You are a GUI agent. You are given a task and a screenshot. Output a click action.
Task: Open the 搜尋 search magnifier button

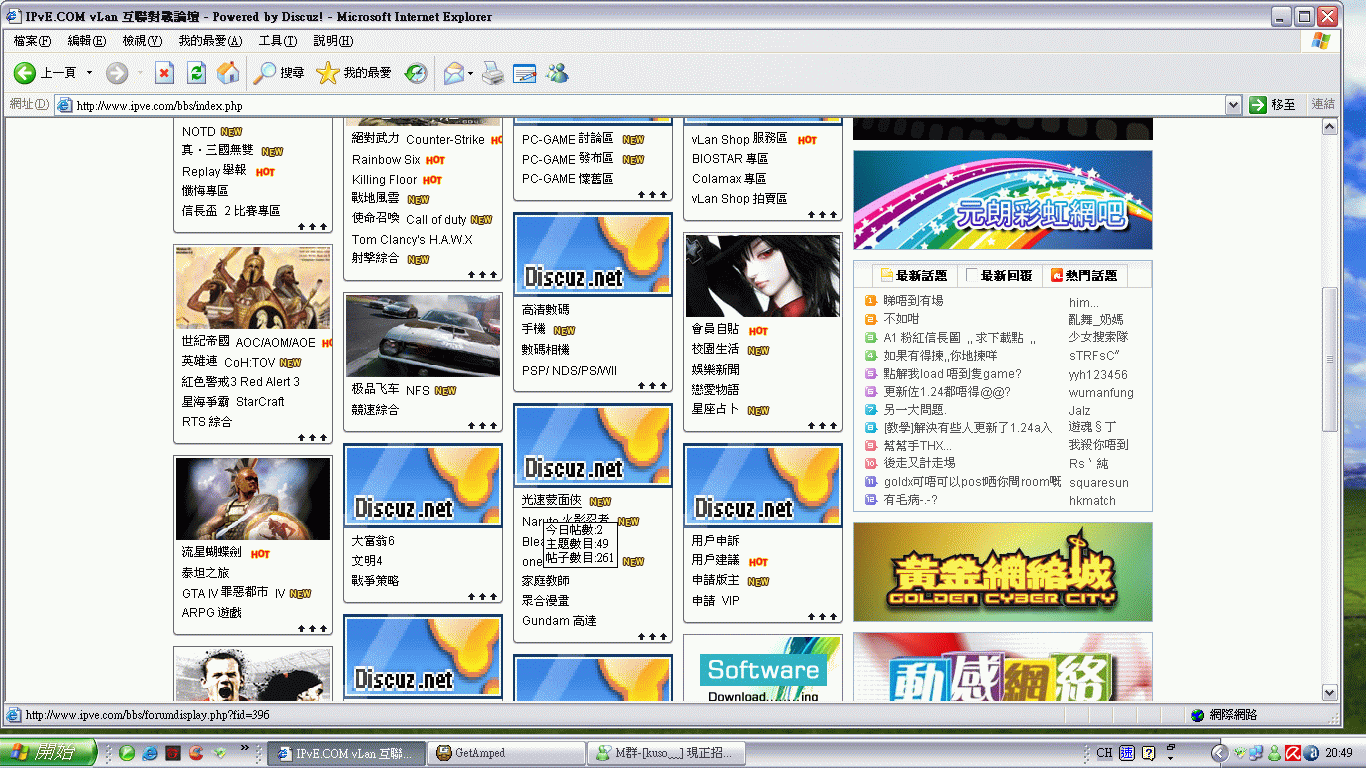(x=279, y=73)
